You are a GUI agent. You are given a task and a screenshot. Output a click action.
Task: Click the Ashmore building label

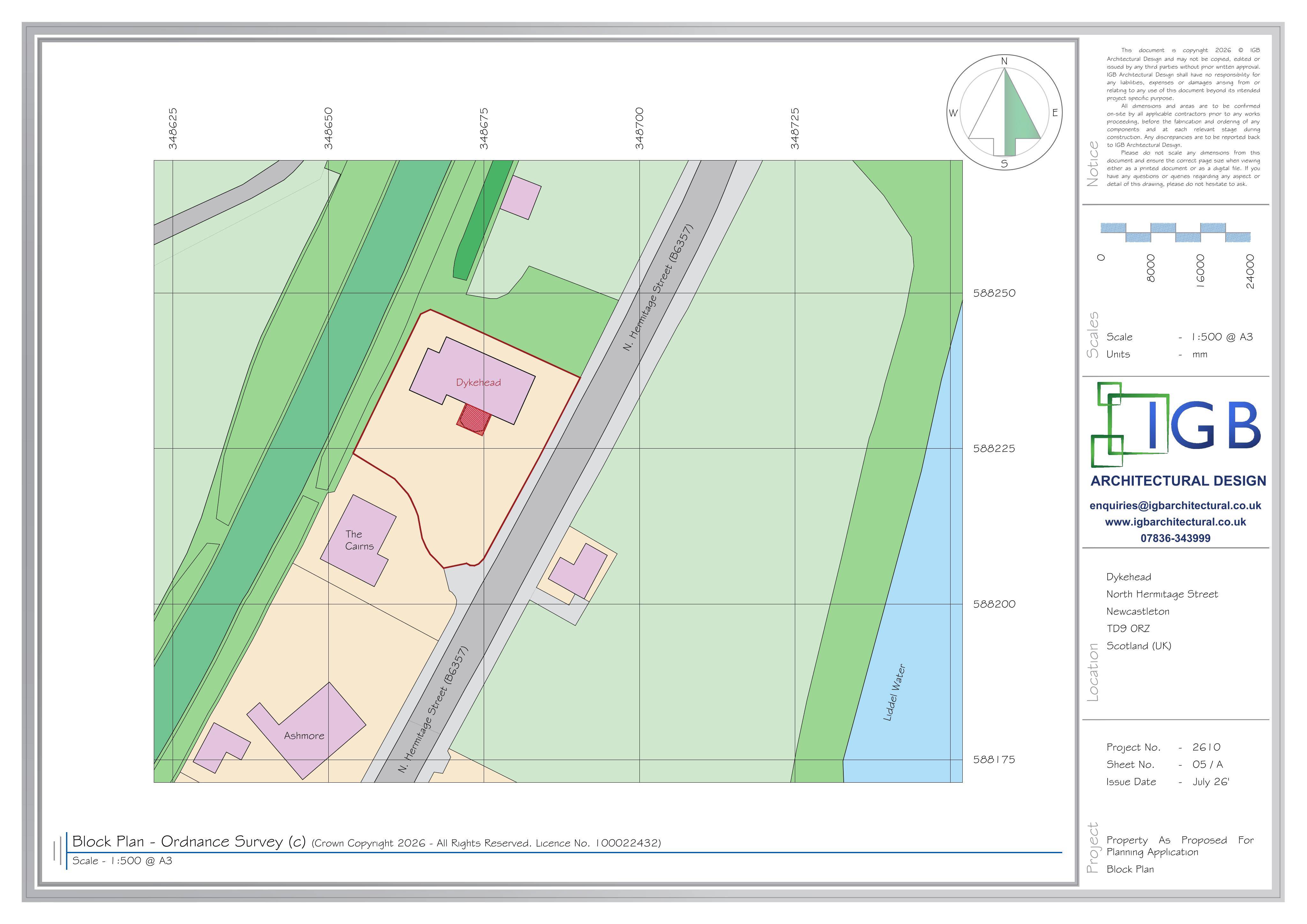point(304,735)
